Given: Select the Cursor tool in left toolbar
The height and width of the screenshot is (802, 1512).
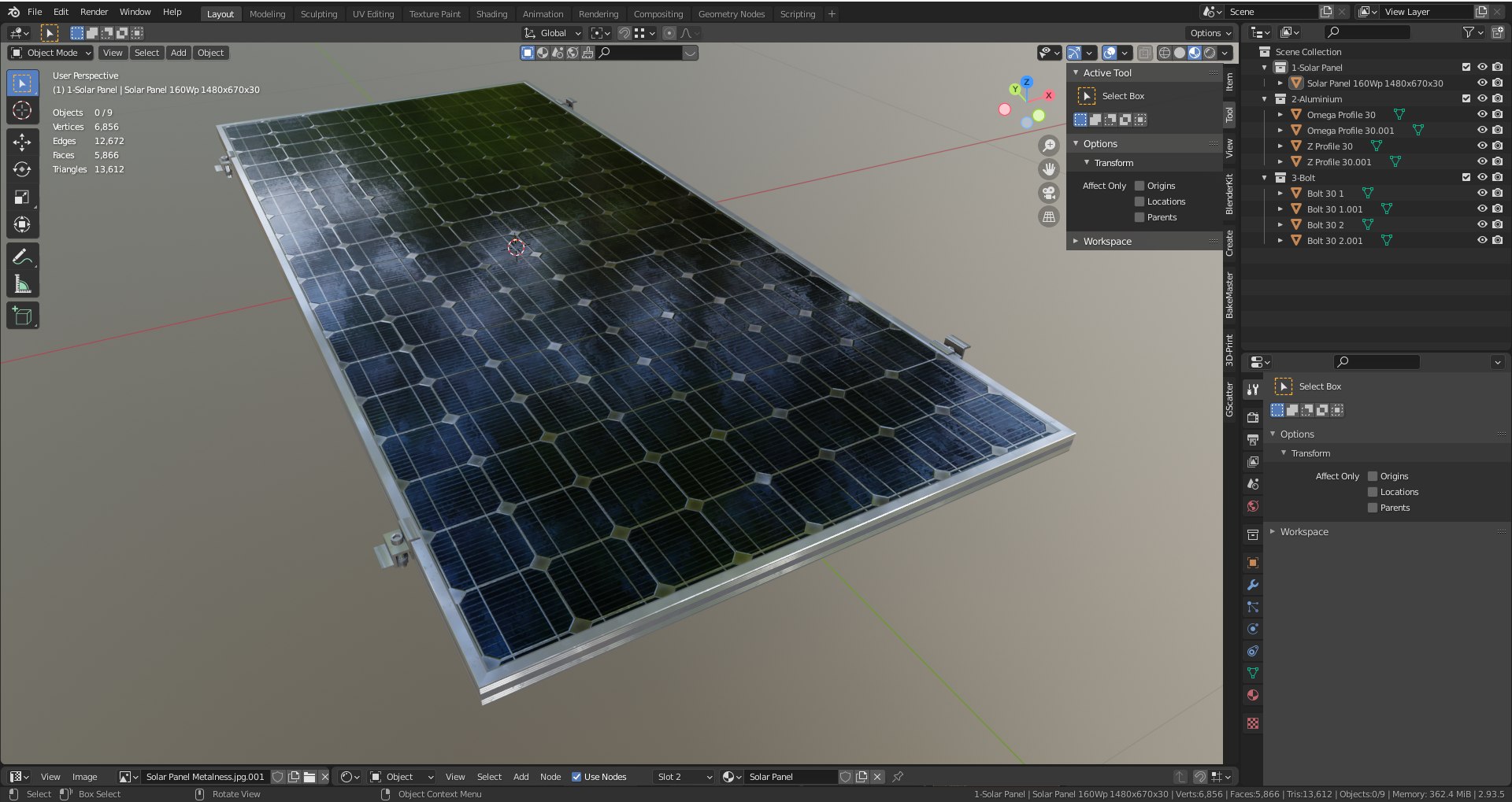Looking at the screenshot, I should tap(22, 110).
